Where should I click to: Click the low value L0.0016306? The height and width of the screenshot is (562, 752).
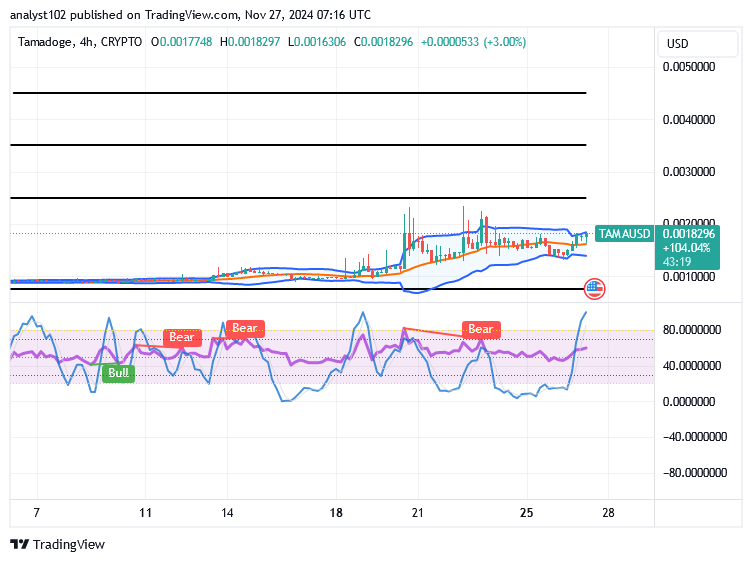tap(317, 42)
